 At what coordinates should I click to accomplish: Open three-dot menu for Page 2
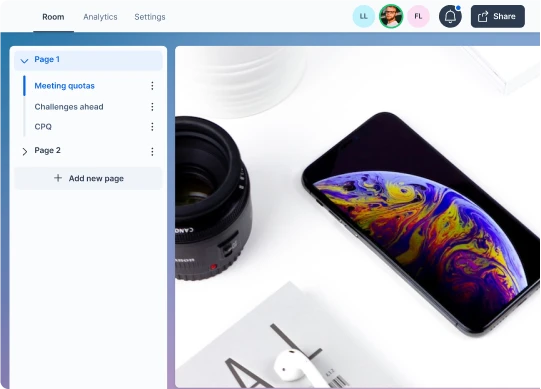click(152, 152)
